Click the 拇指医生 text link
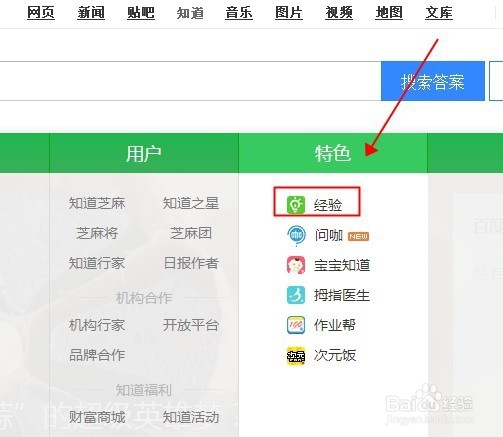The width and height of the screenshot is (503, 437). [x=342, y=295]
